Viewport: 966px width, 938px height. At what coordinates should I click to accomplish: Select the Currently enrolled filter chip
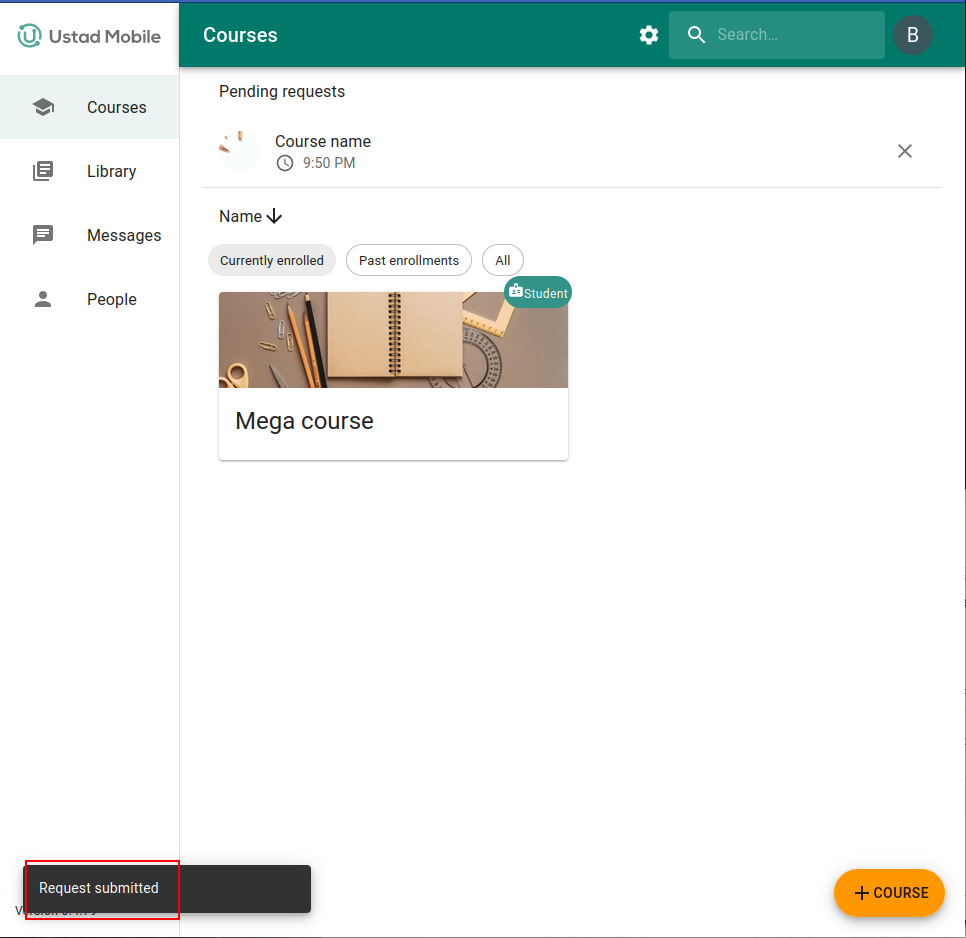click(272, 260)
